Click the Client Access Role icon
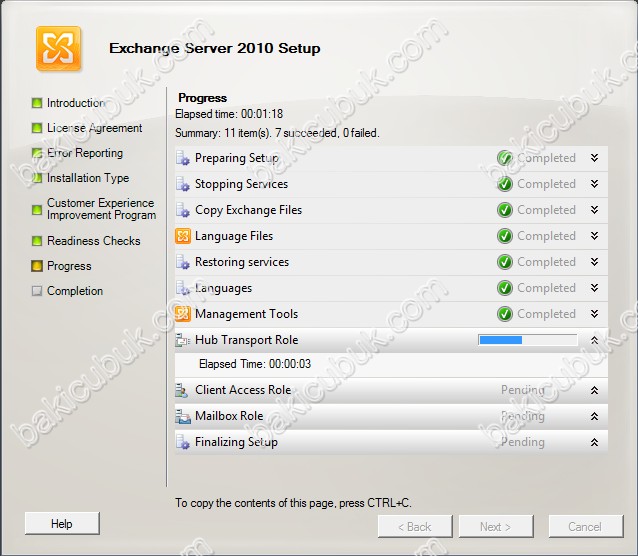The height and width of the screenshot is (556, 638). 181,390
